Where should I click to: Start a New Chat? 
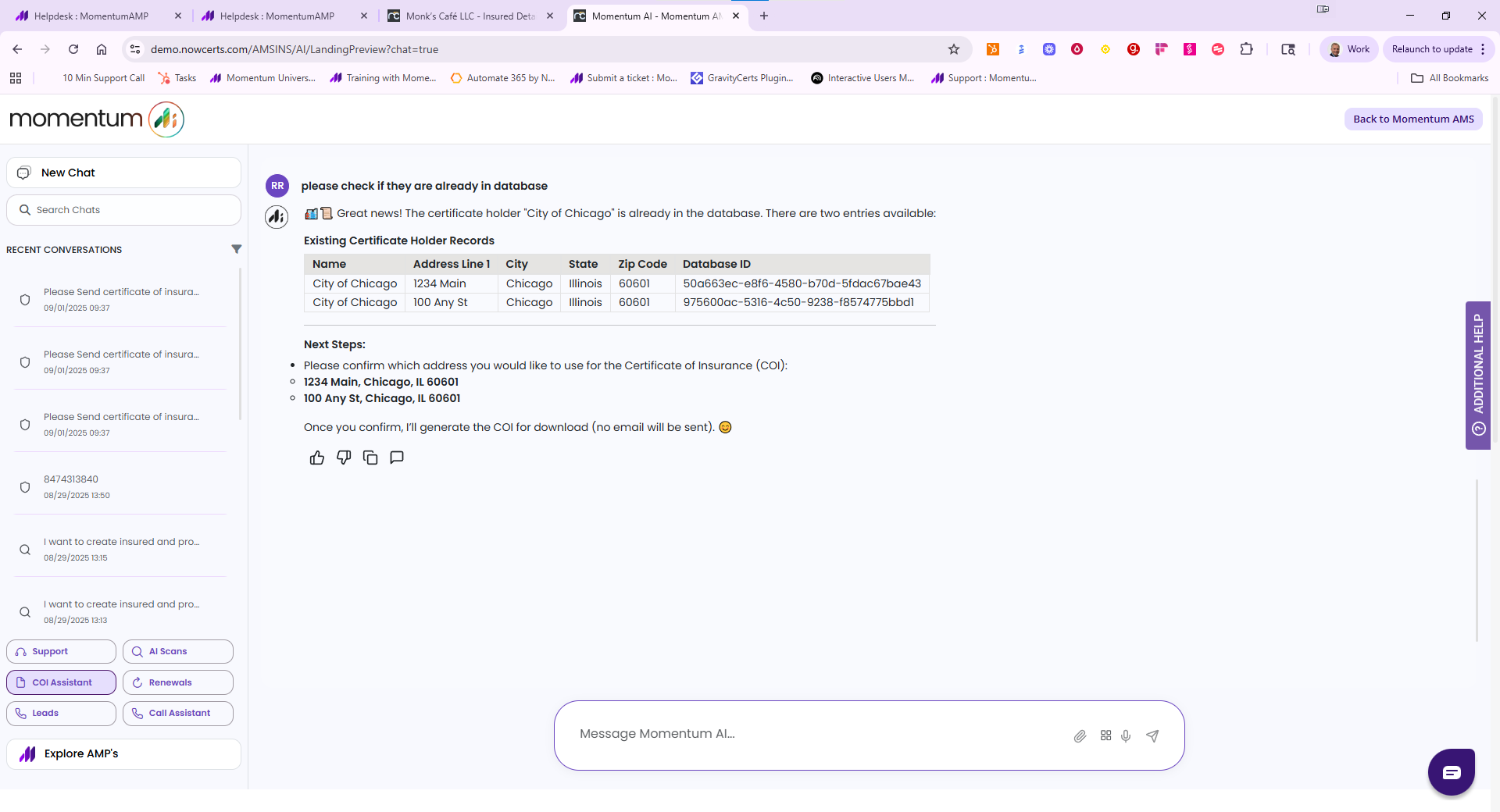pyautogui.click(x=123, y=173)
